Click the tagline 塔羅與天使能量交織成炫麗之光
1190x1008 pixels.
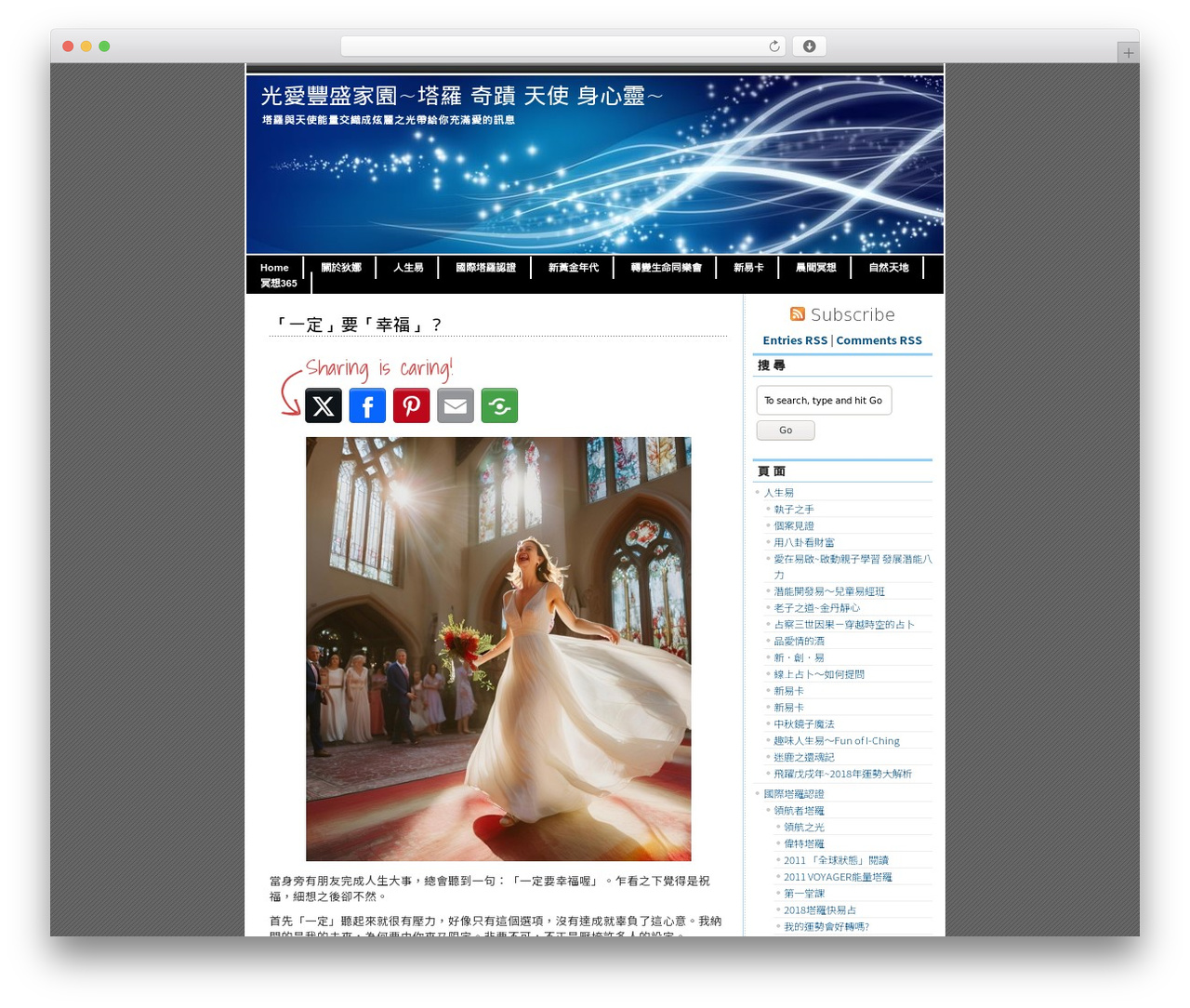[x=389, y=120]
